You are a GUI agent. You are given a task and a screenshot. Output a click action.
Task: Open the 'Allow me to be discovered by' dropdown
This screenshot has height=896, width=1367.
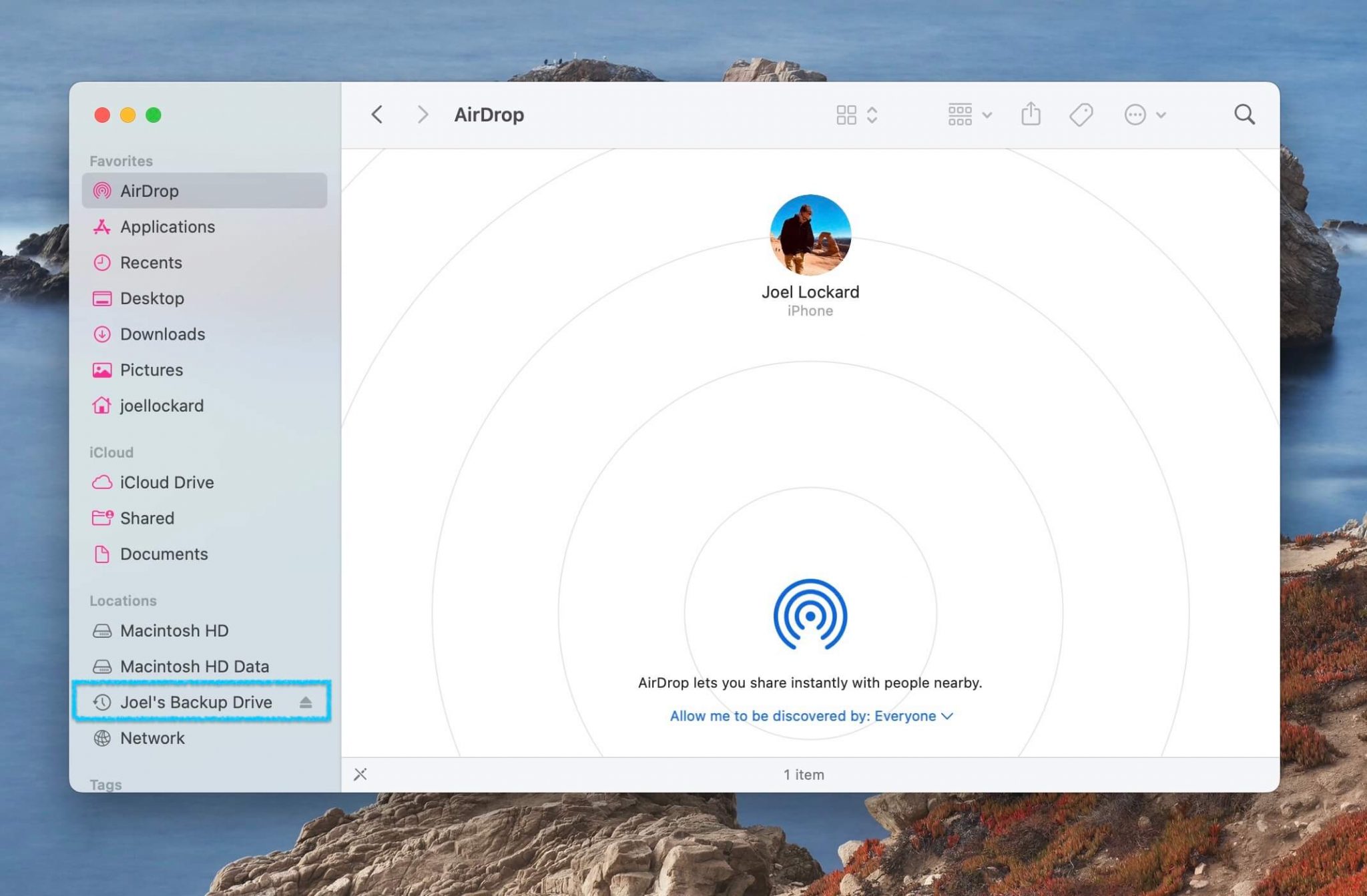click(x=811, y=716)
